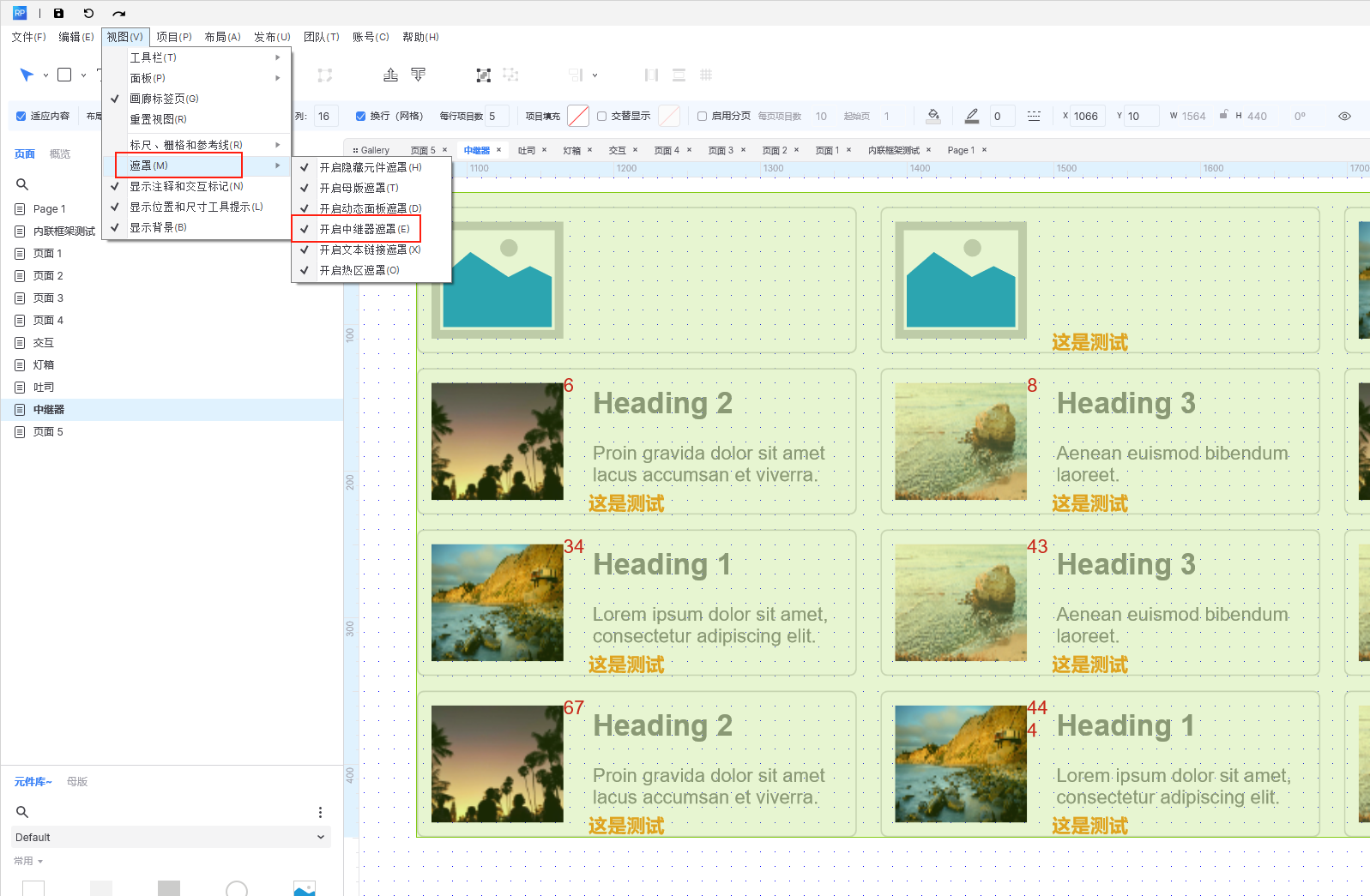Enable the 启用分页 checkbox

702,116
